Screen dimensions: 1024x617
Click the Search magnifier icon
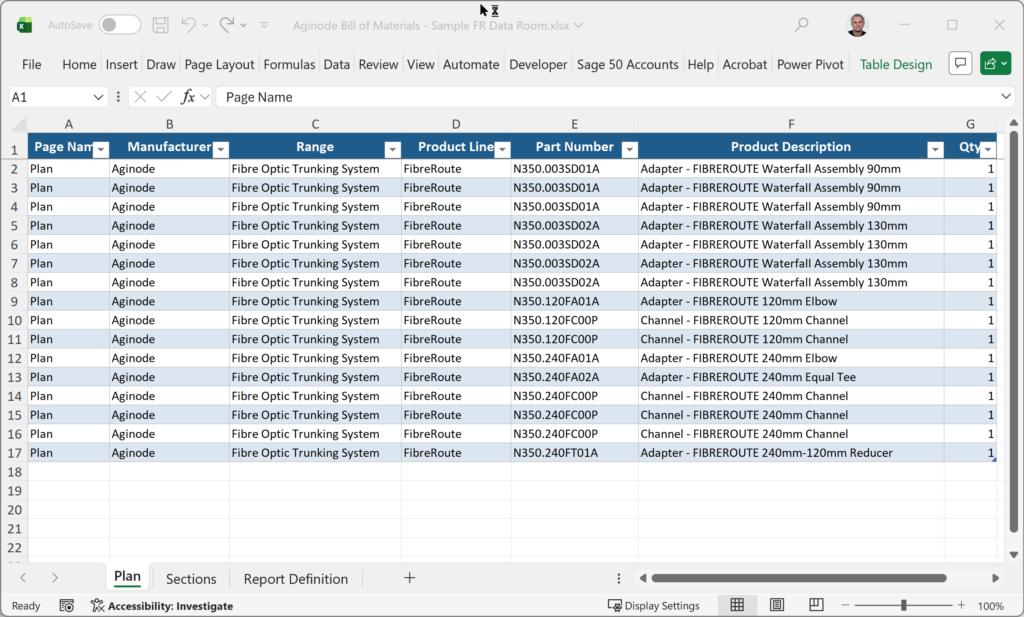801,25
